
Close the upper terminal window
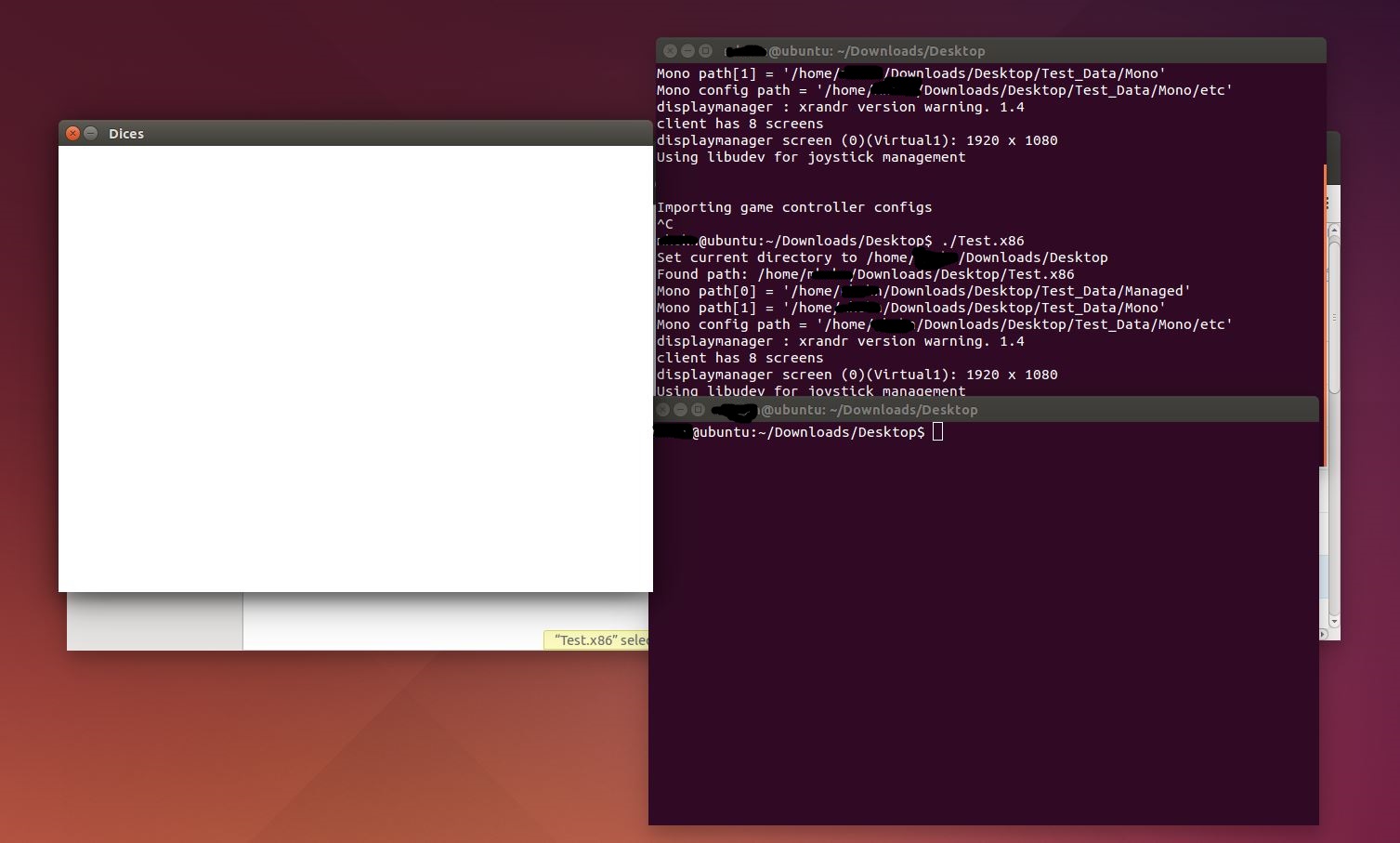click(x=670, y=50)
